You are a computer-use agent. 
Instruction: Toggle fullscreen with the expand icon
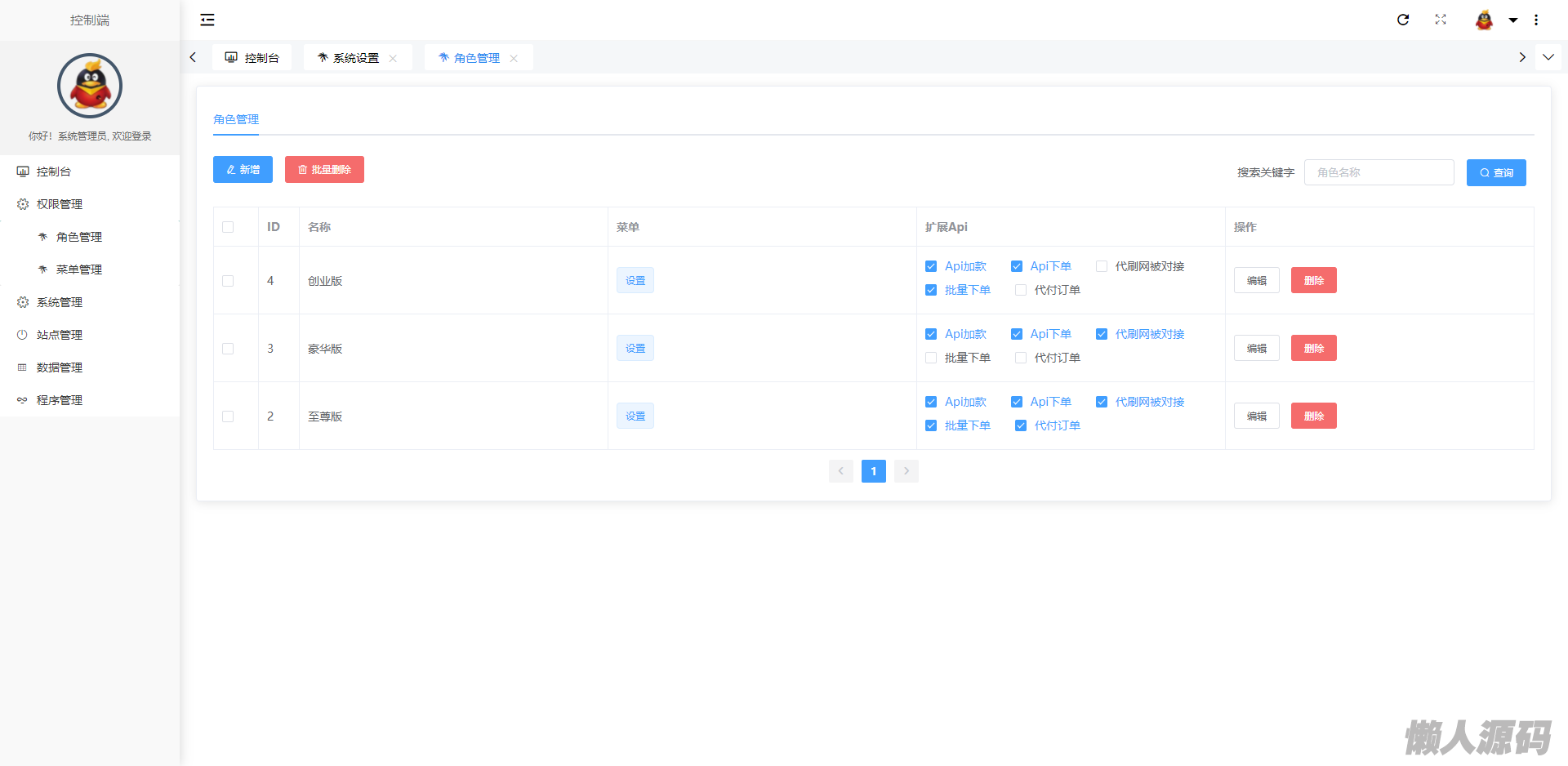pyautogui.click(x=1441, y=20)
